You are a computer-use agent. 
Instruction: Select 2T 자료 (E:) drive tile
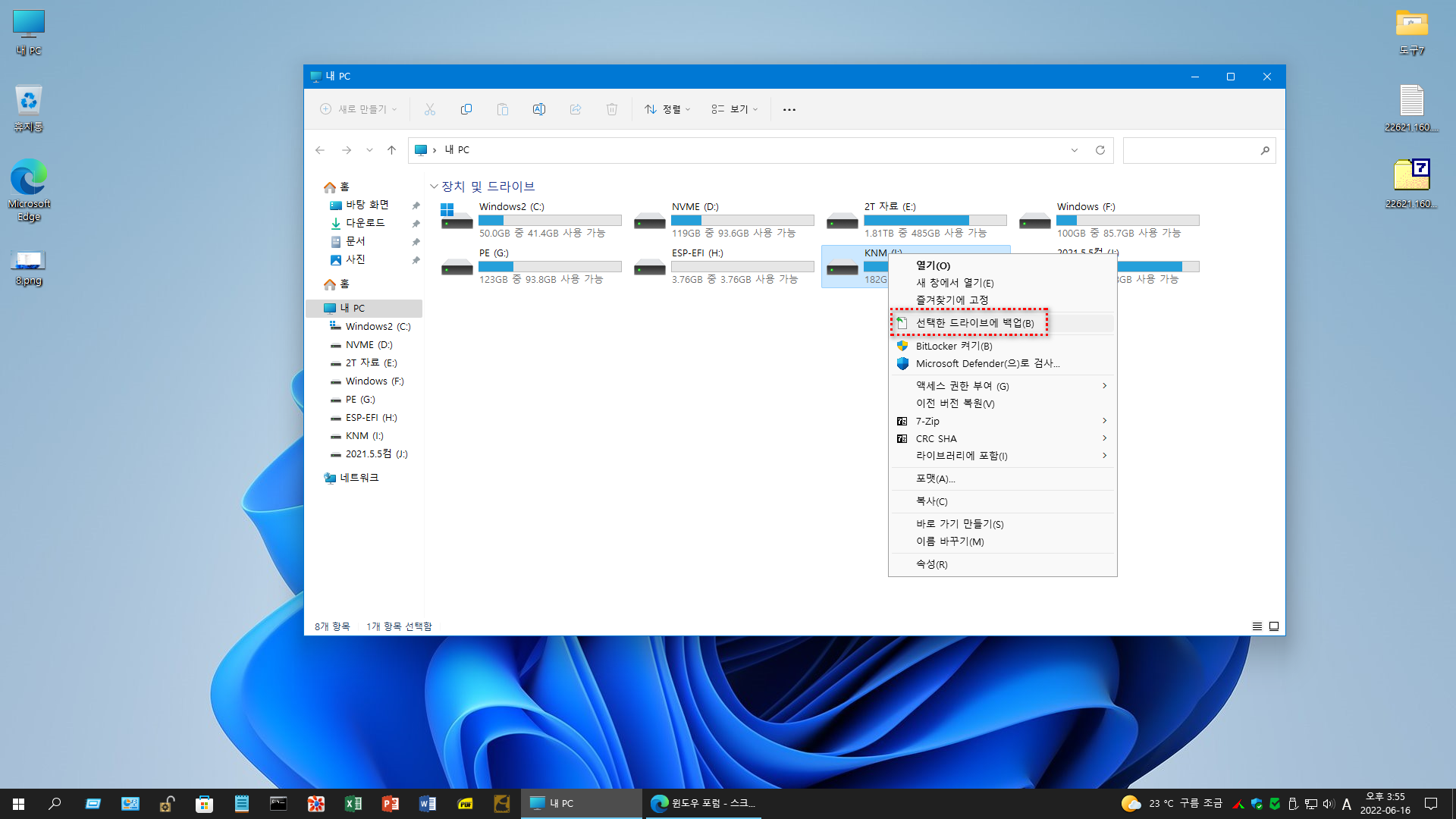point(916,220)
